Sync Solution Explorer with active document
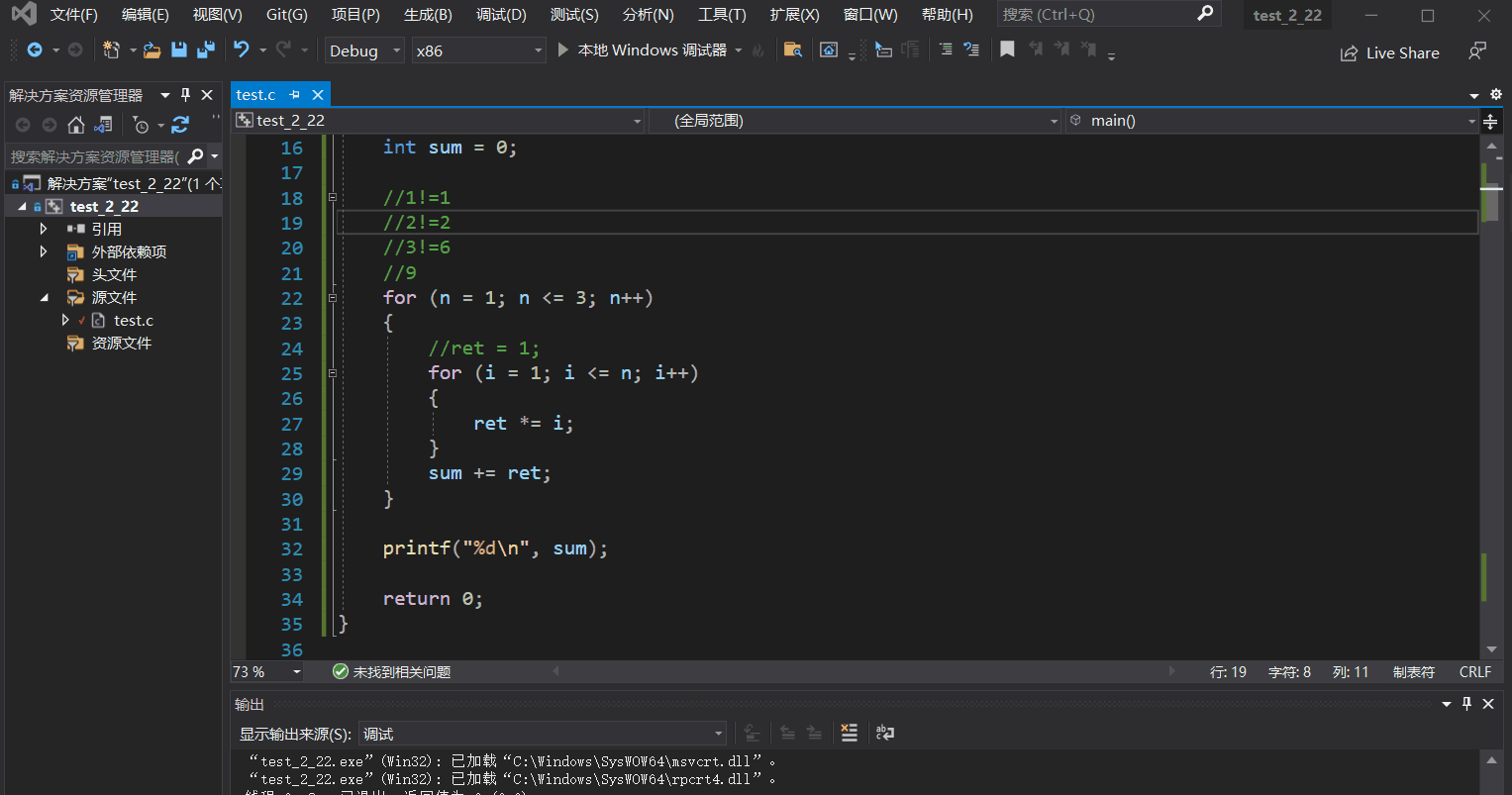Screen dimensions: 1512x795 (103, 125)
